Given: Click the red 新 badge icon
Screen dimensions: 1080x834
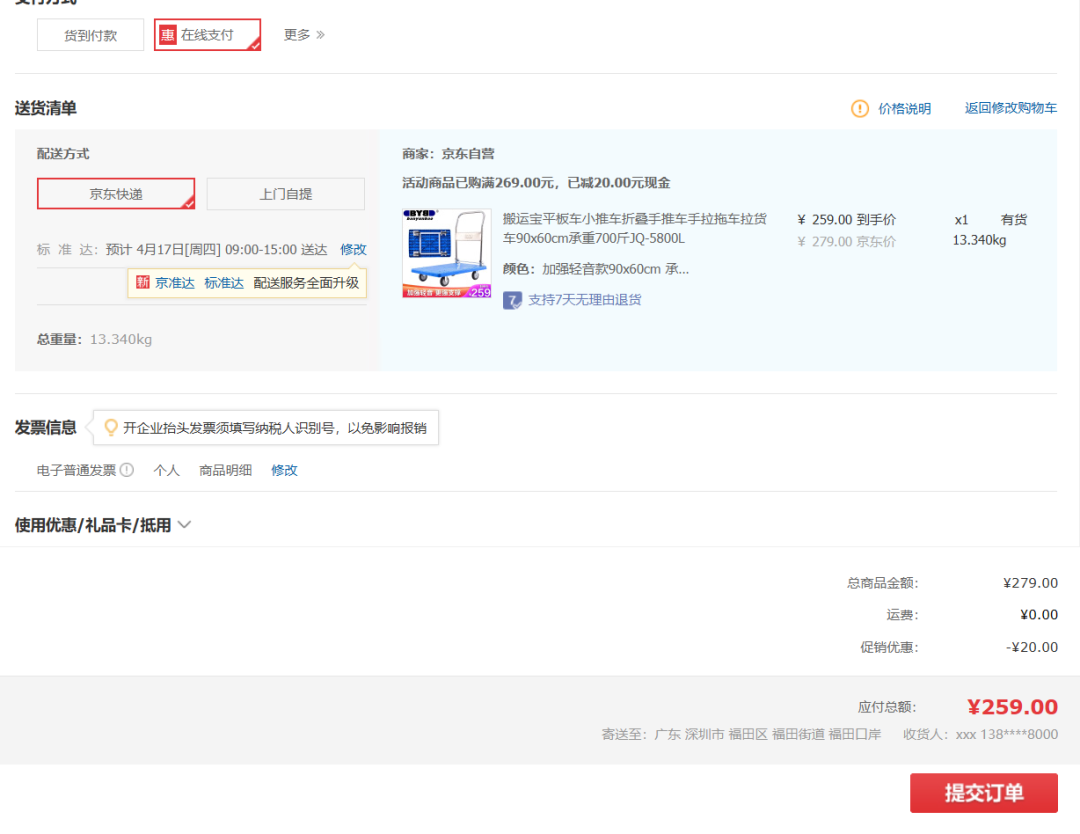Looking at the screenshot, I should pyautogui.click(x=143, y=282).
